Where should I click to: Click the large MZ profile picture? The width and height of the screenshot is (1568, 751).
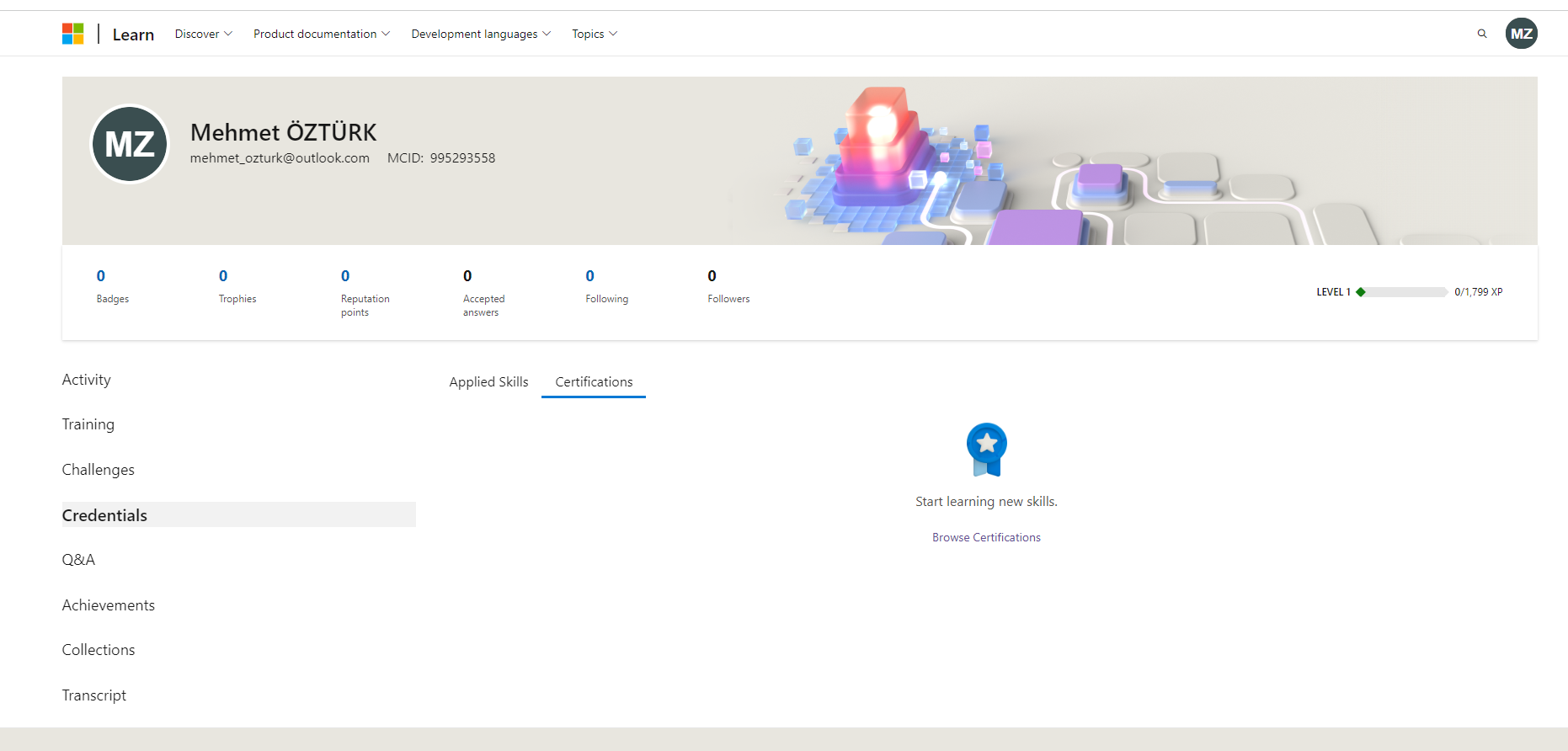[130, 144]
